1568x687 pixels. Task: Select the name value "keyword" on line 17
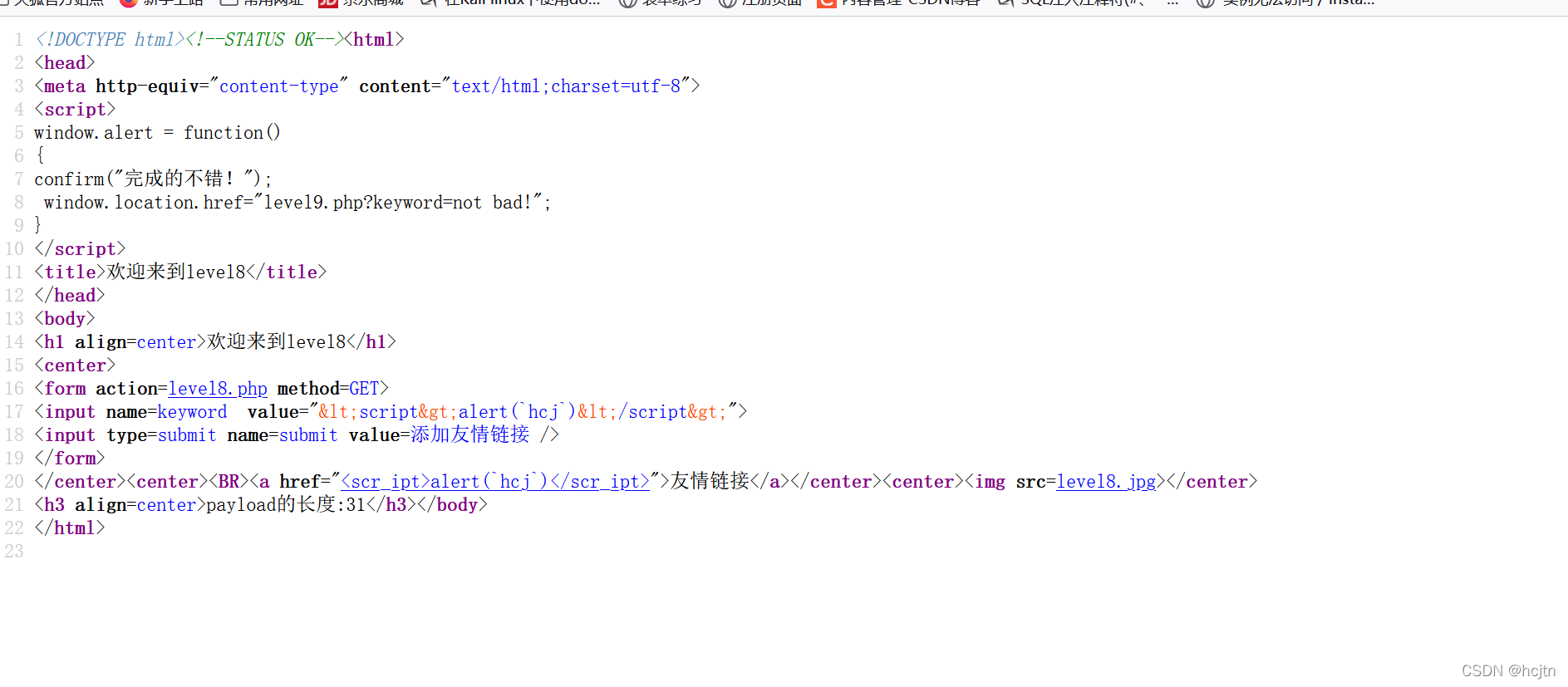coord(192,412)
